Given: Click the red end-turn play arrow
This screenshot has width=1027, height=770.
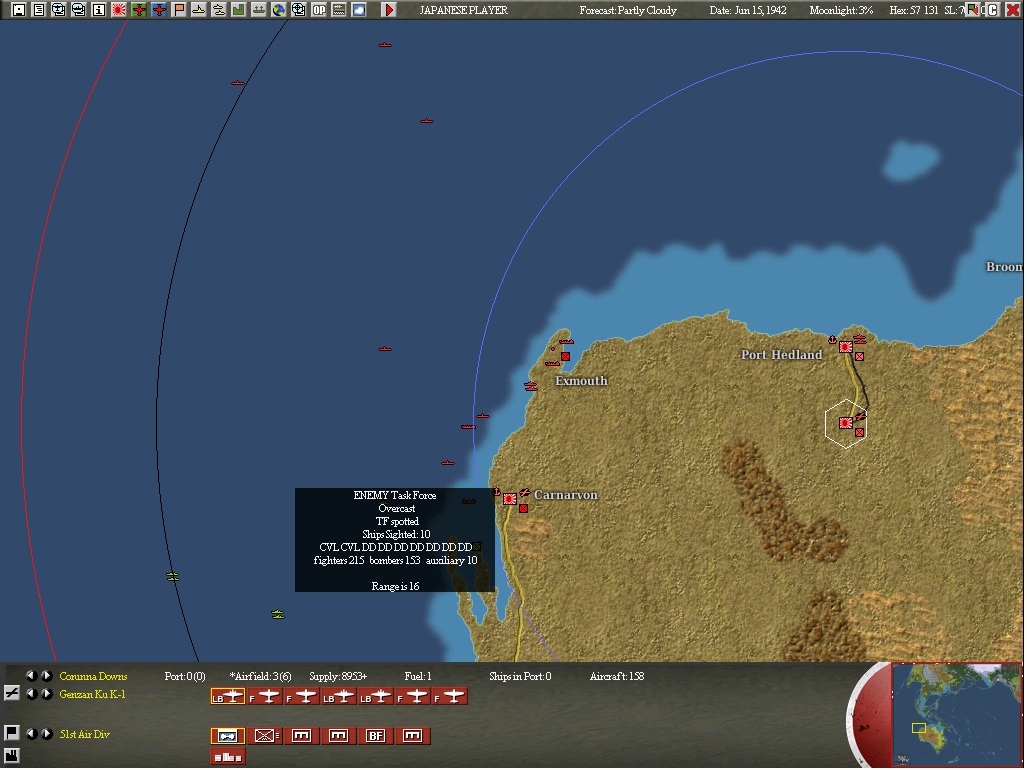Looking at the screenshot, I should [389, 10].
